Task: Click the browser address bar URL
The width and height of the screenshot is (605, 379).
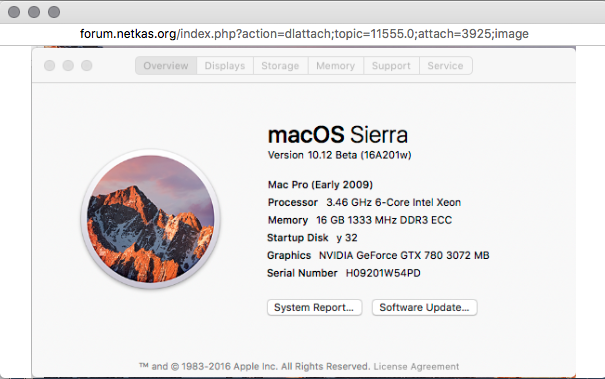Action: coord(304,34)
